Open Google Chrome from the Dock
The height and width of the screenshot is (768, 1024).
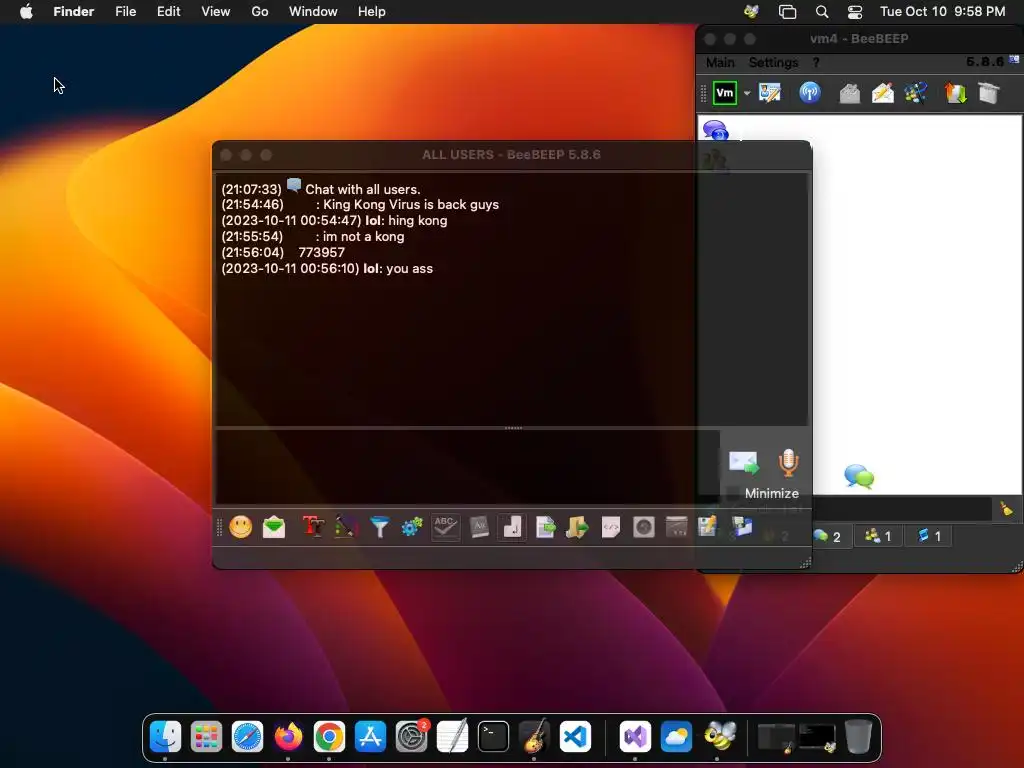[329, 737]
